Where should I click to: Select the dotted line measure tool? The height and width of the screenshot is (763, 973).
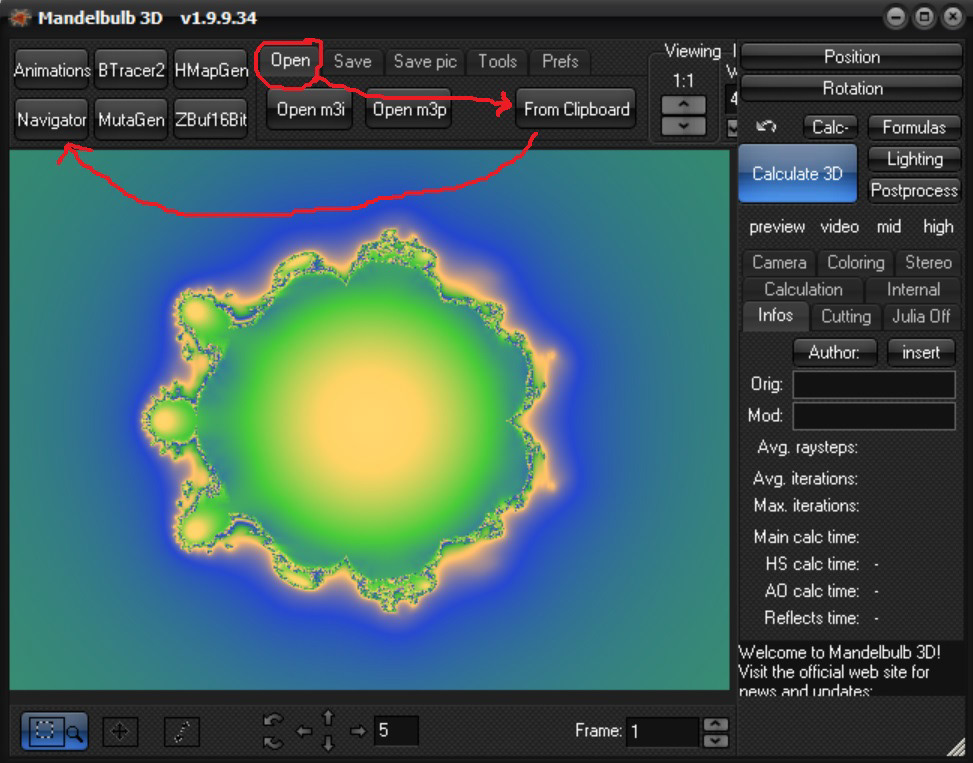pos(181,732)
